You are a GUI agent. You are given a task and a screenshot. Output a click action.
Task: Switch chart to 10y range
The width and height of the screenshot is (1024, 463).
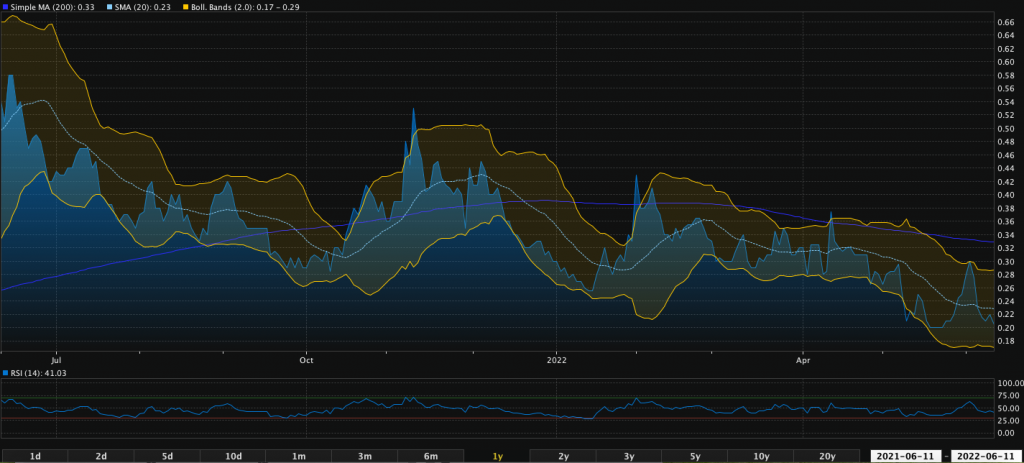coord(761,456)
